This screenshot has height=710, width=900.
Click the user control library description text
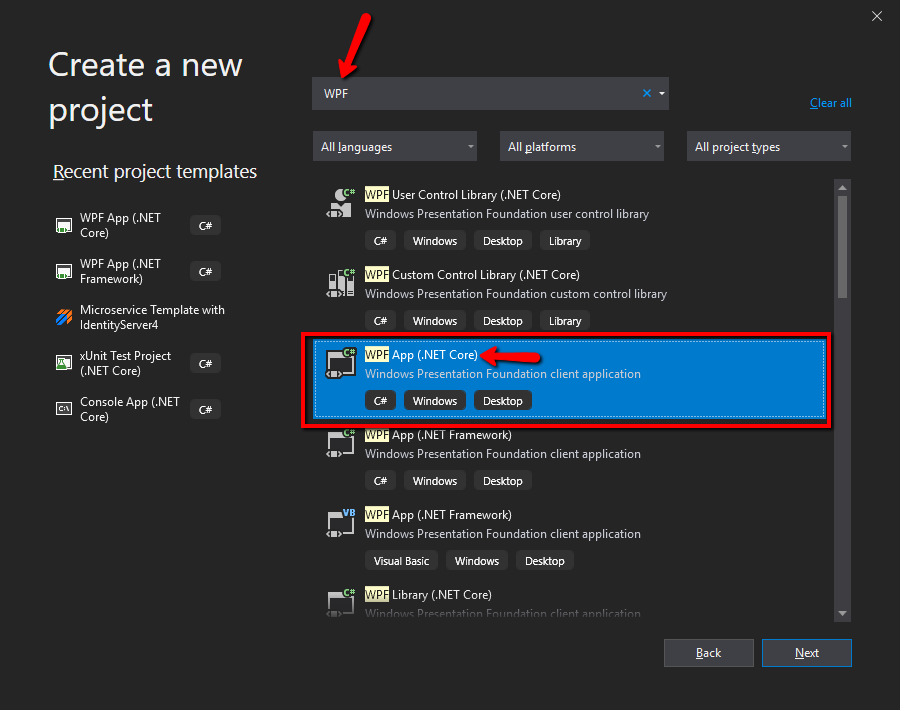coord(507,214)
